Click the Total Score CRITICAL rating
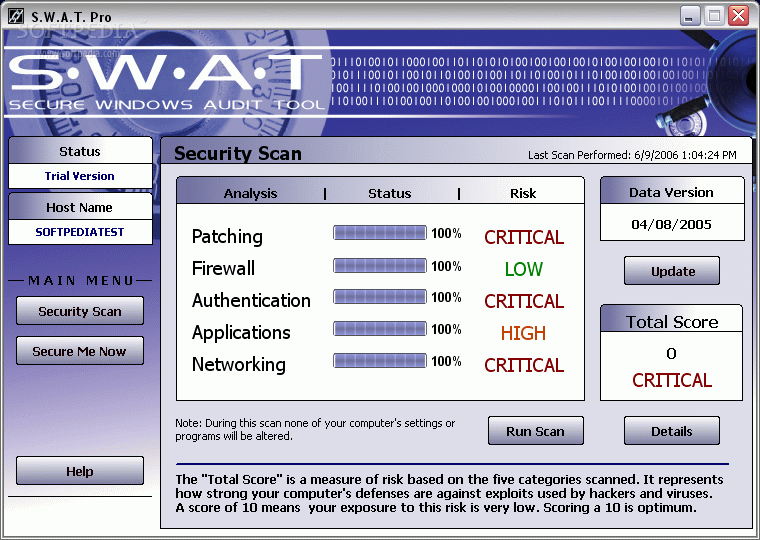 [x=672, y=380]
